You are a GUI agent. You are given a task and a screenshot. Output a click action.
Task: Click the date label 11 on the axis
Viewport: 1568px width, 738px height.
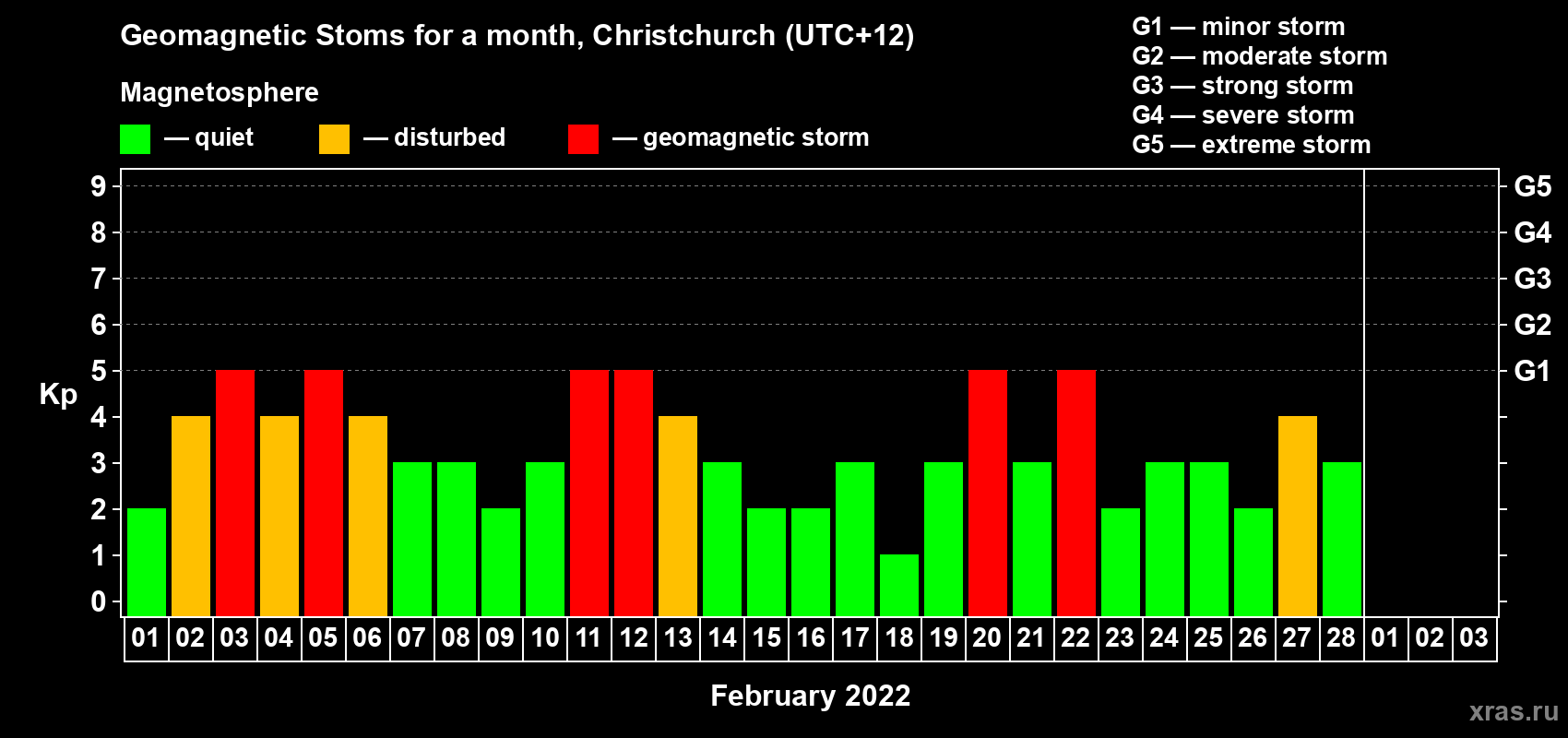click(x=588, y=637)
